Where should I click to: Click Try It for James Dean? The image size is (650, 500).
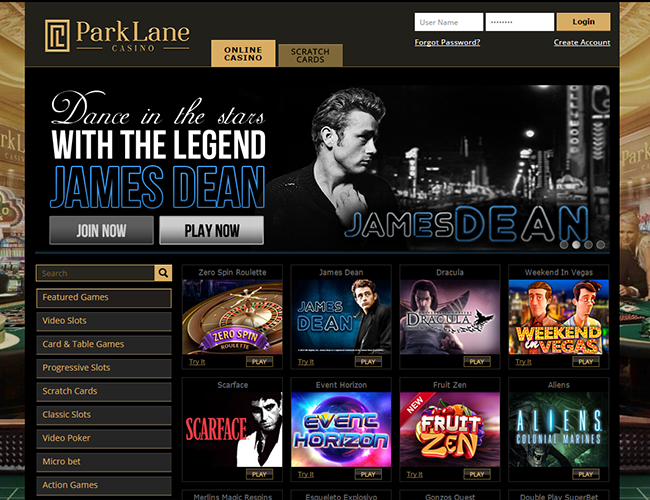tap(306, 362)
